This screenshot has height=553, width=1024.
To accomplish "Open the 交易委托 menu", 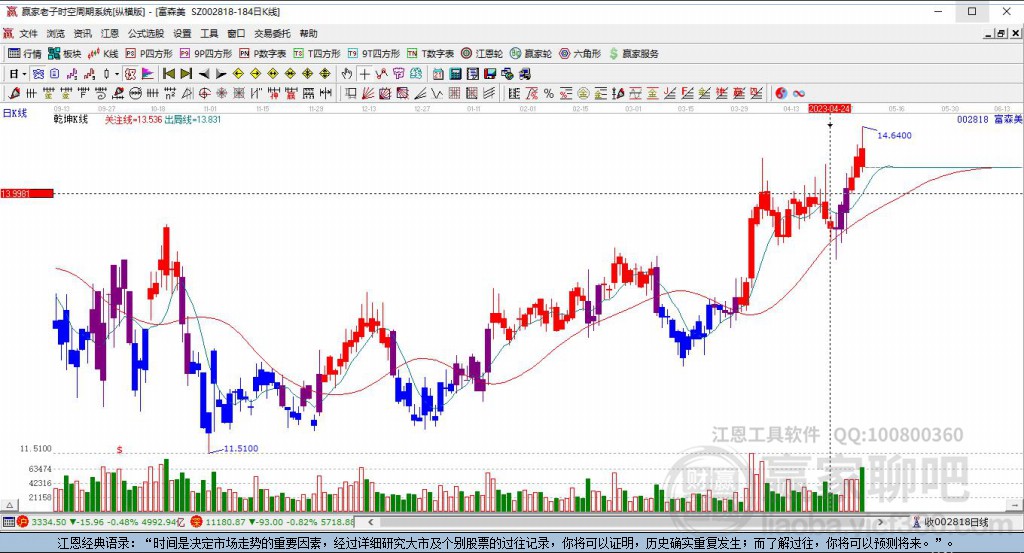I will 272,33.
